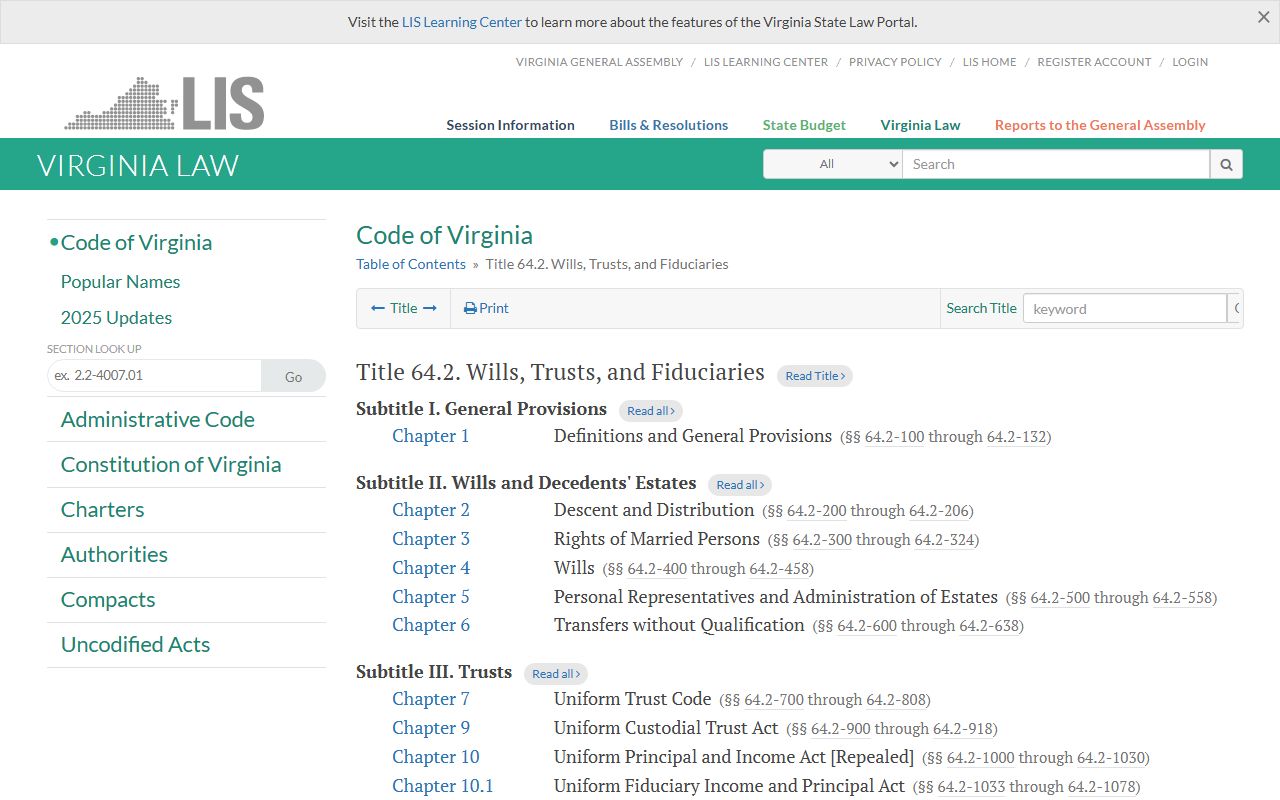Click the Go button for section lookup
1280x800 pixels.
pyautogui.click(x=293, y=376)
